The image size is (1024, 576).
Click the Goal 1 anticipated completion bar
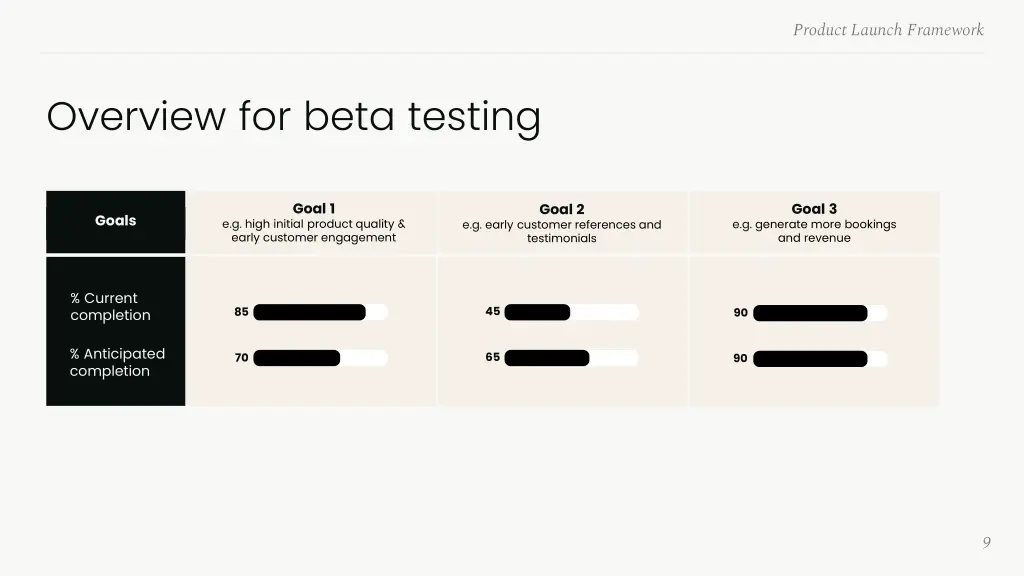(321, 358)
